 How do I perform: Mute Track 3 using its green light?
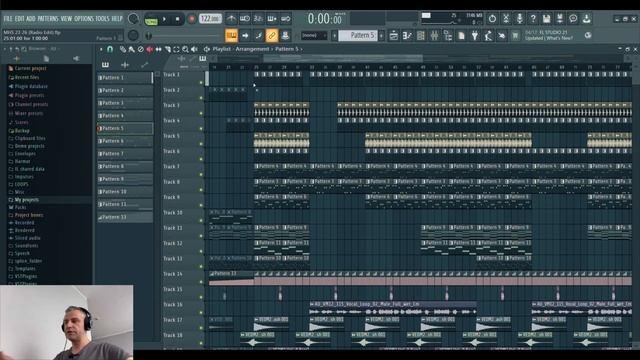click(x=201, y=113)
